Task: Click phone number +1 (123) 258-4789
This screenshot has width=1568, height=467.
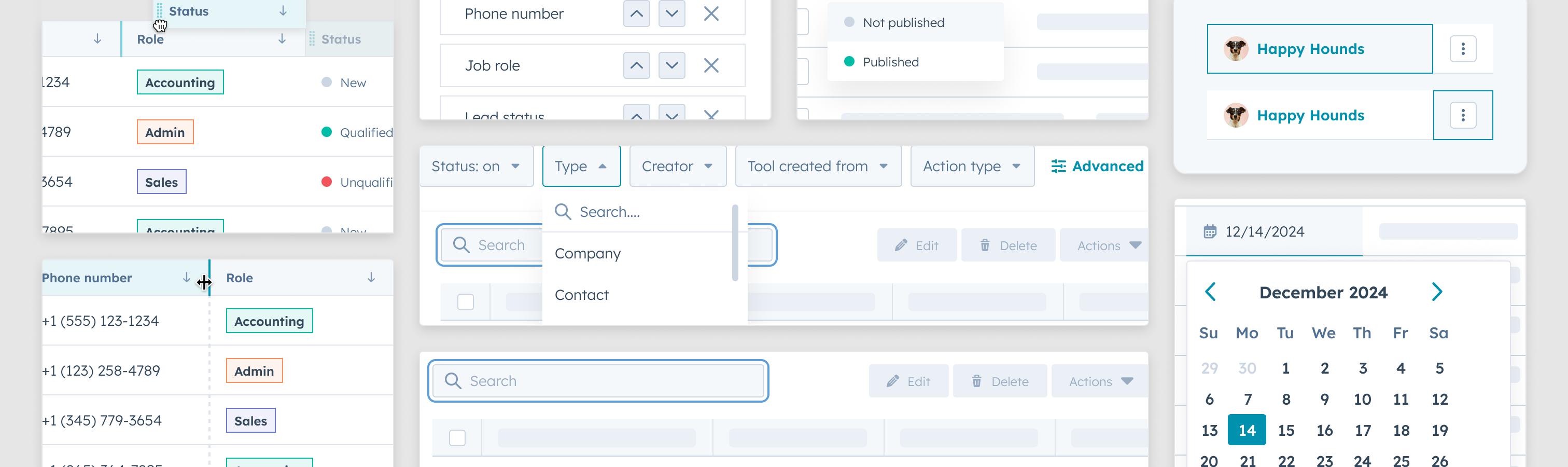Action: click(101, 371)
